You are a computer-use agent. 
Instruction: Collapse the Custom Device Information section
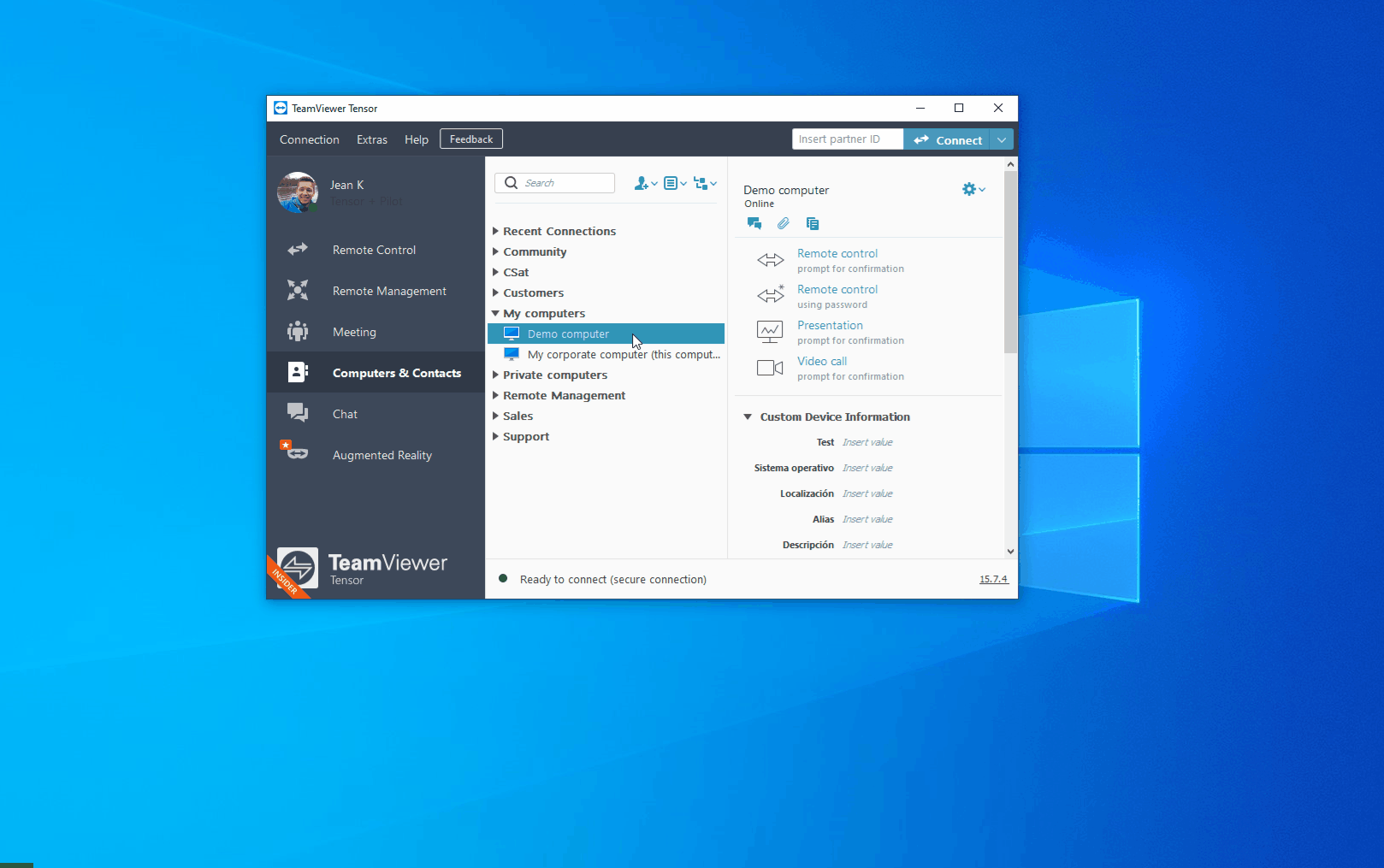click(748, 417)
